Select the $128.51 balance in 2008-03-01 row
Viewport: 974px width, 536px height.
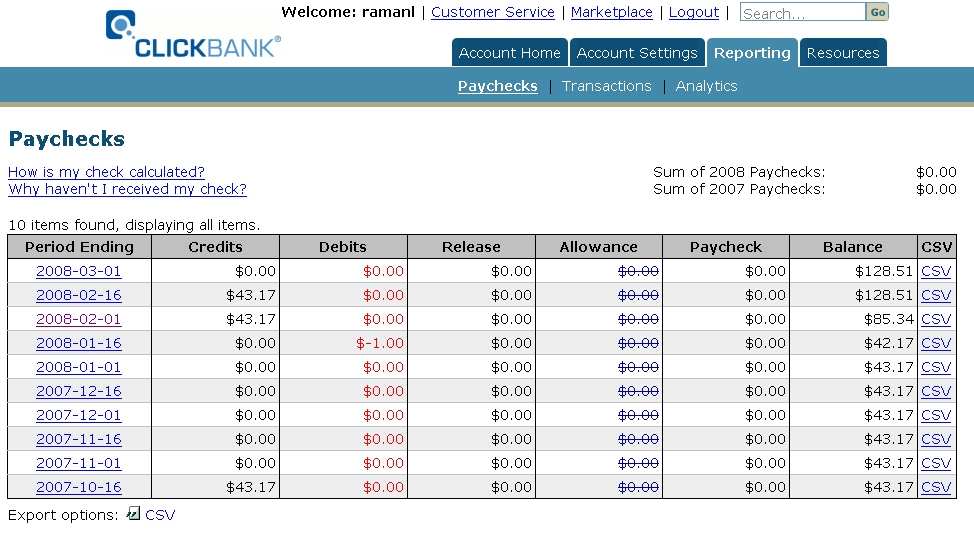point(884,271)
